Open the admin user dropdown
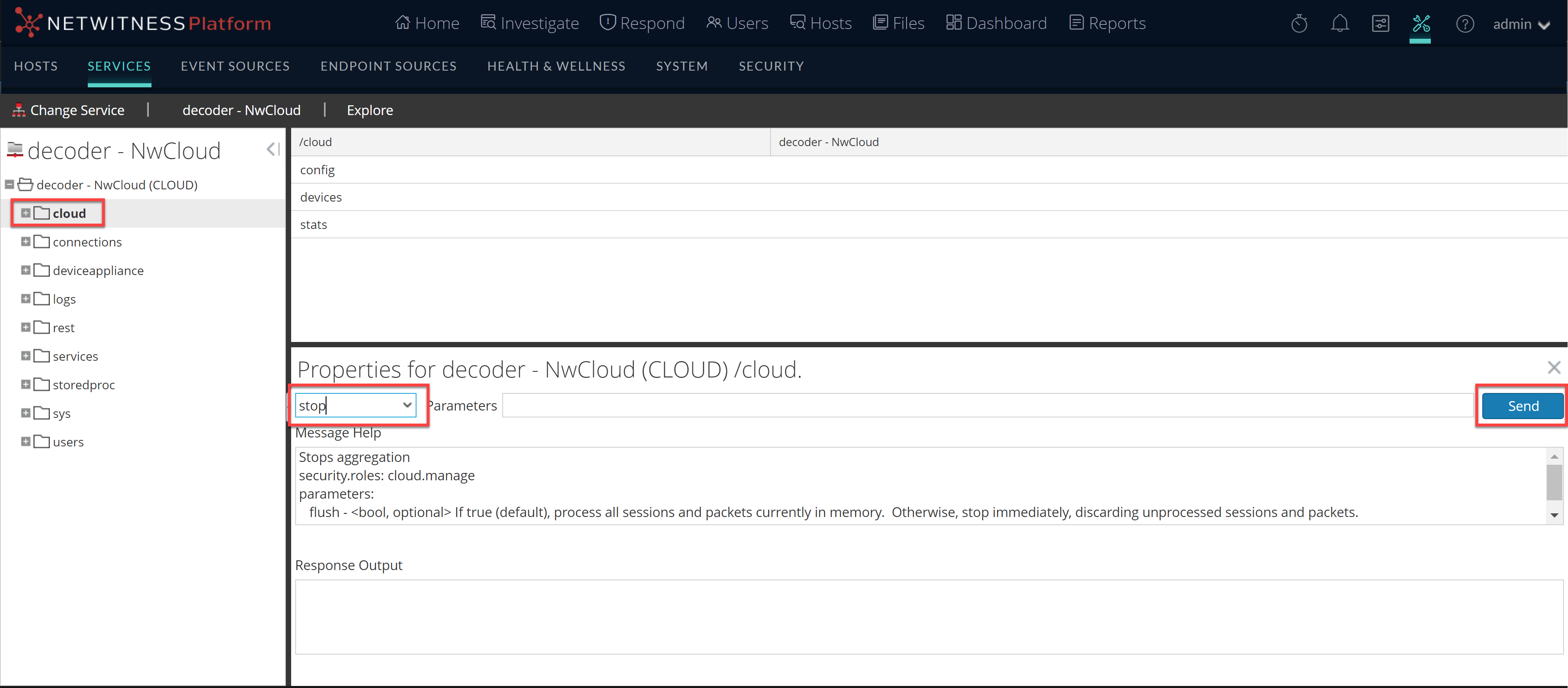 tap(1521, 24)
